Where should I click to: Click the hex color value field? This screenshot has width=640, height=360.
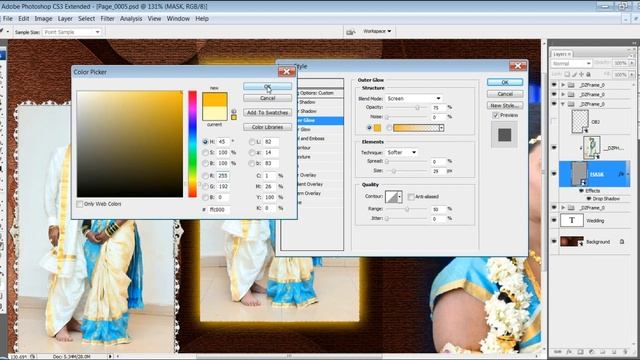click(219, 209)
